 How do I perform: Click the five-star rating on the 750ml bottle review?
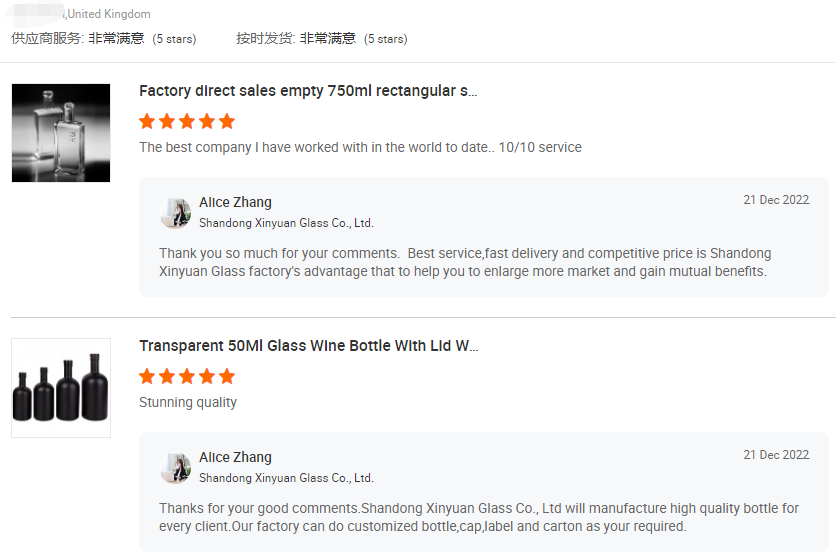(x=187, y=121)
